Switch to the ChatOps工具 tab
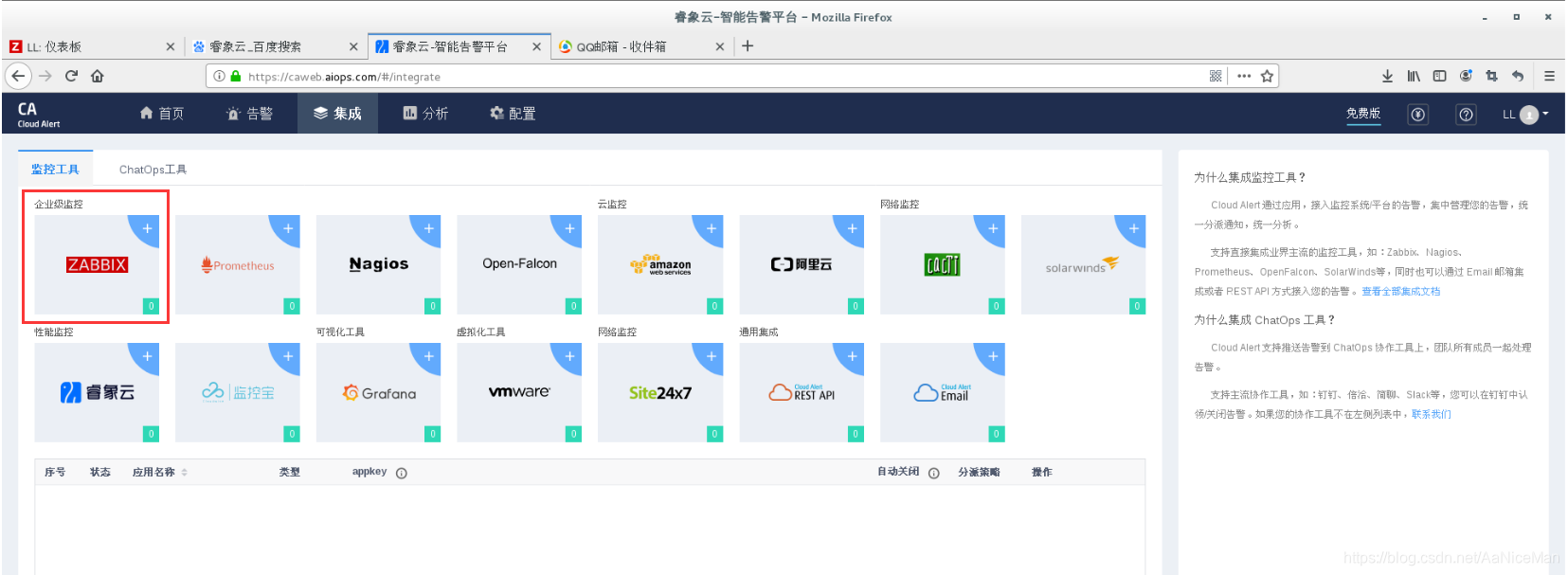 [x=153, y=170]
